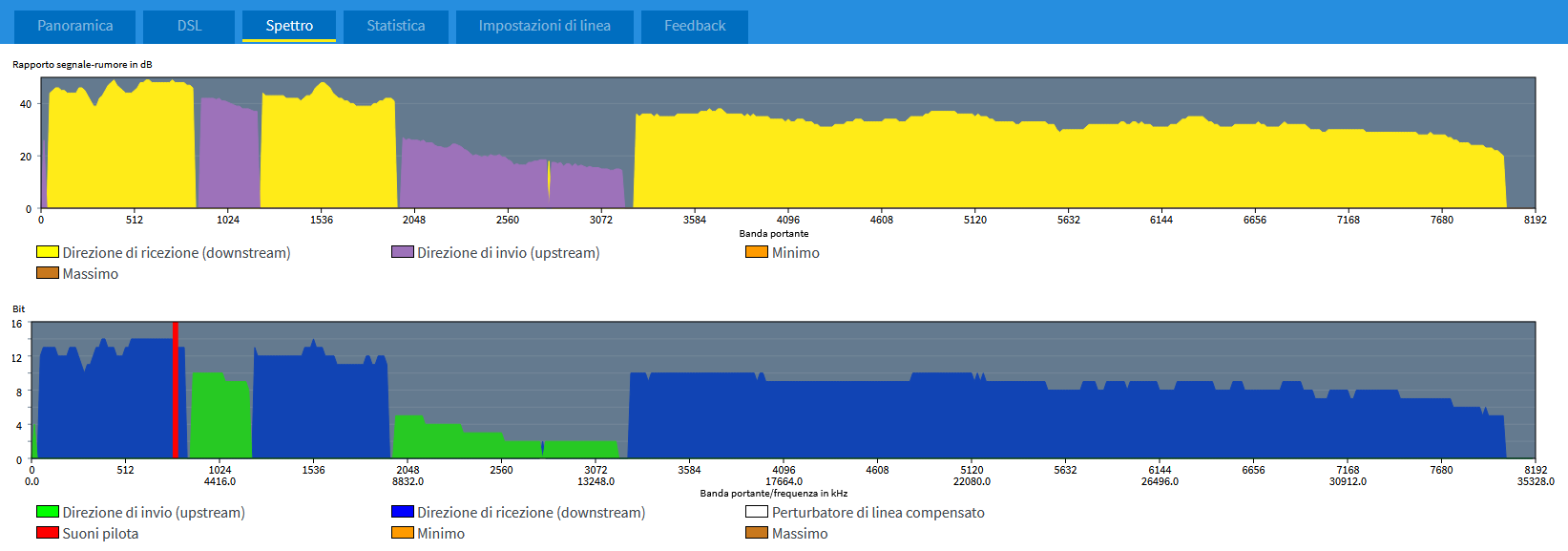Screen dimensions: 1568x551
Task: Open the Statistica tab
Action: click(395, 26)
